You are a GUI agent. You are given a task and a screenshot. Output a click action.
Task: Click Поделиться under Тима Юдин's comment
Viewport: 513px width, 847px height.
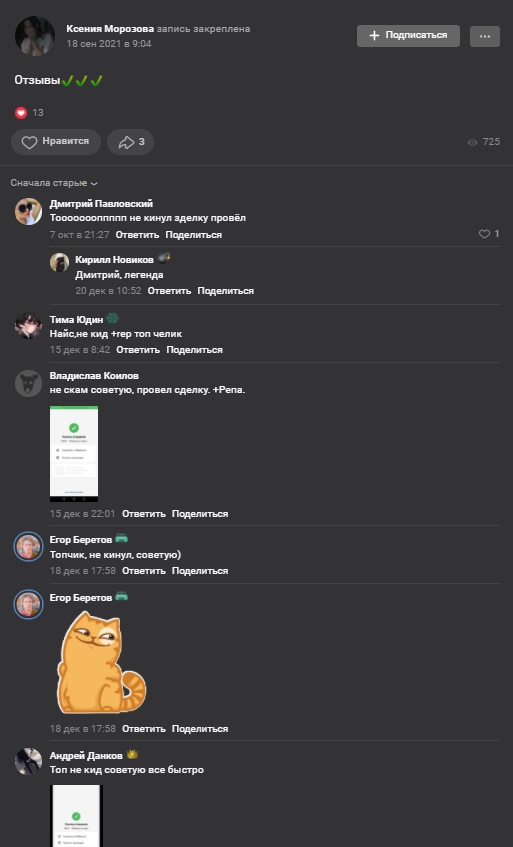click(194, 350)
